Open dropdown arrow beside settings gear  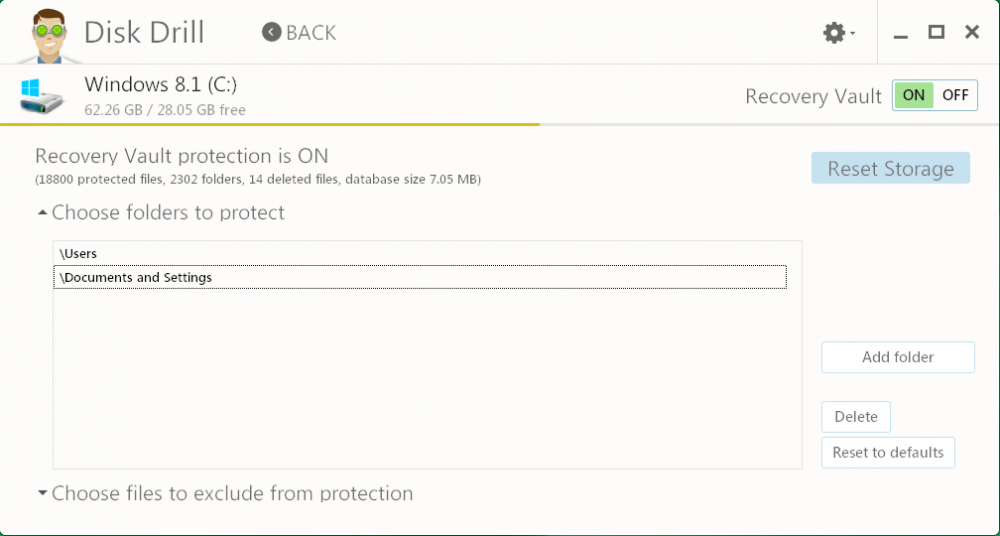pos(853,35)
